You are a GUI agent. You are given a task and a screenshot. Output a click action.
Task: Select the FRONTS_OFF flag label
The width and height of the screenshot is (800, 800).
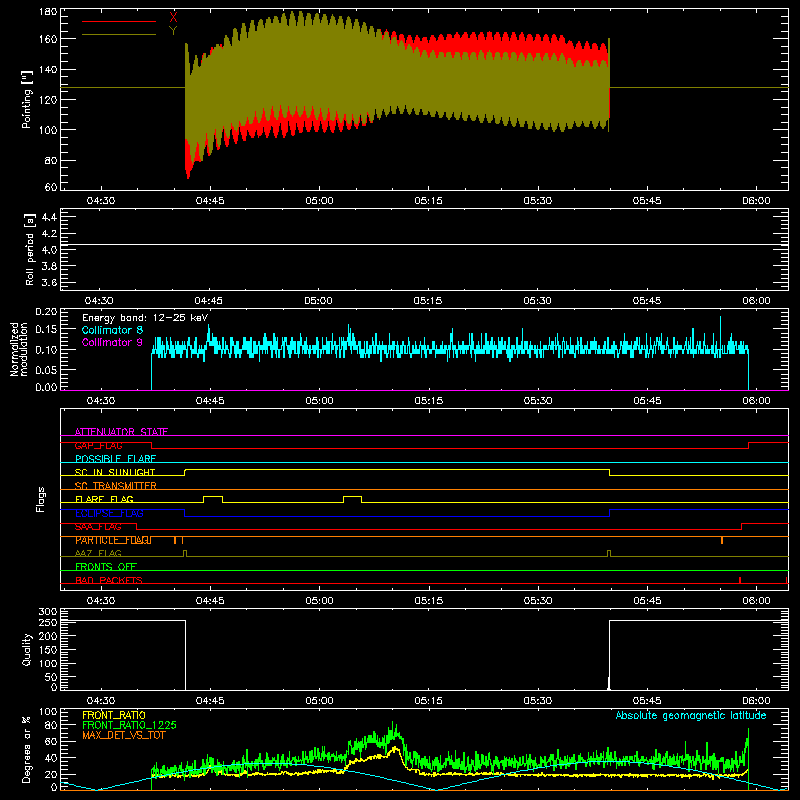(106, 566)
